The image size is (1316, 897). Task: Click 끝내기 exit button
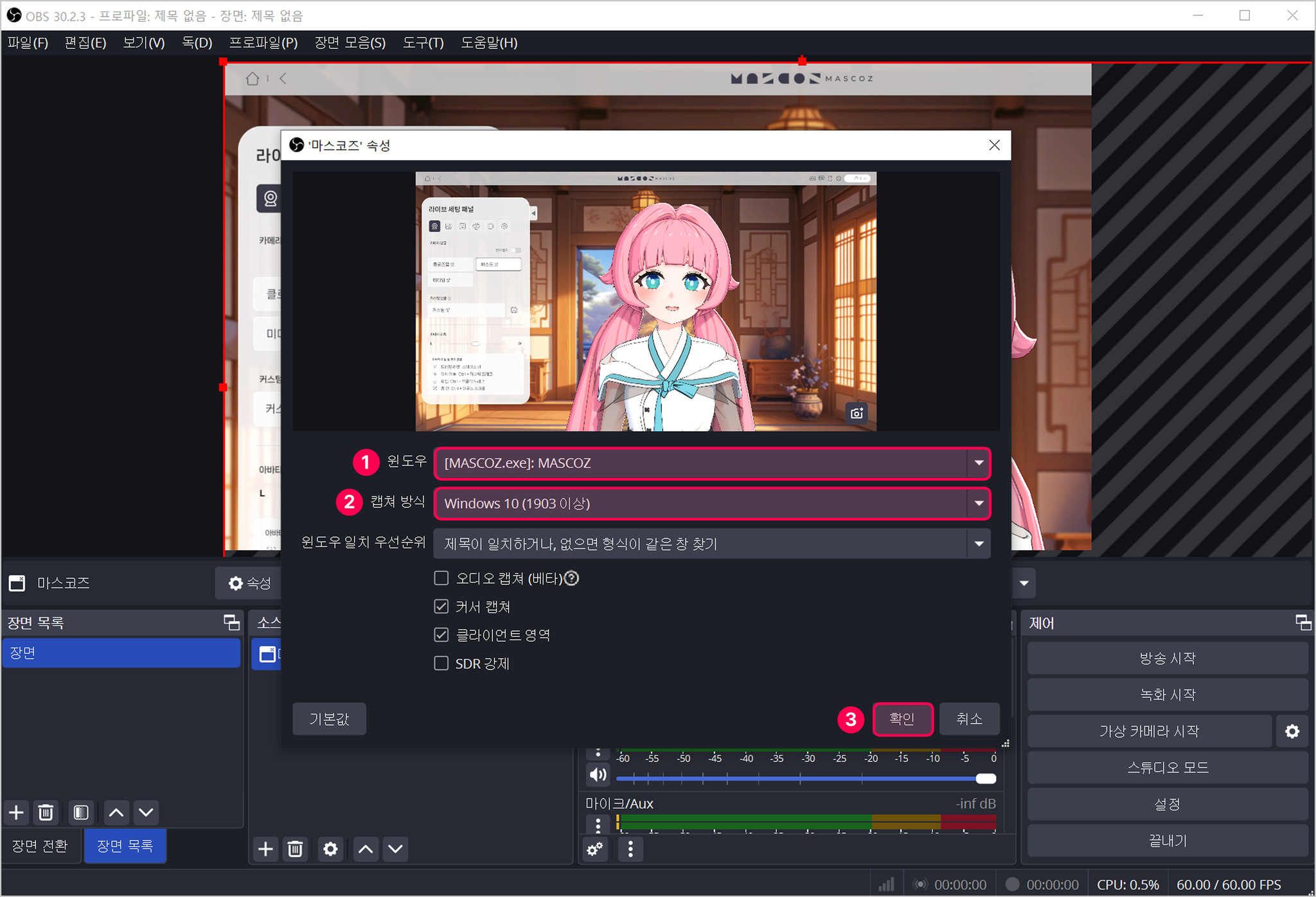click(1168, 841)
